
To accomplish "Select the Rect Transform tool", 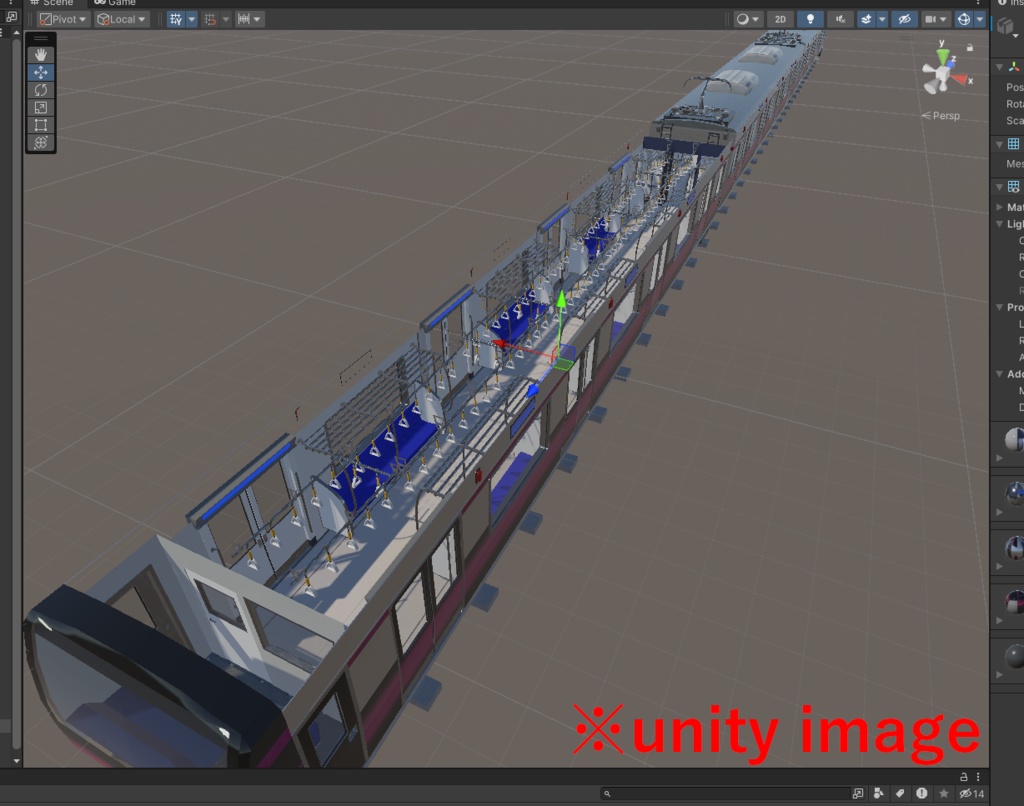I will point(40,126).
